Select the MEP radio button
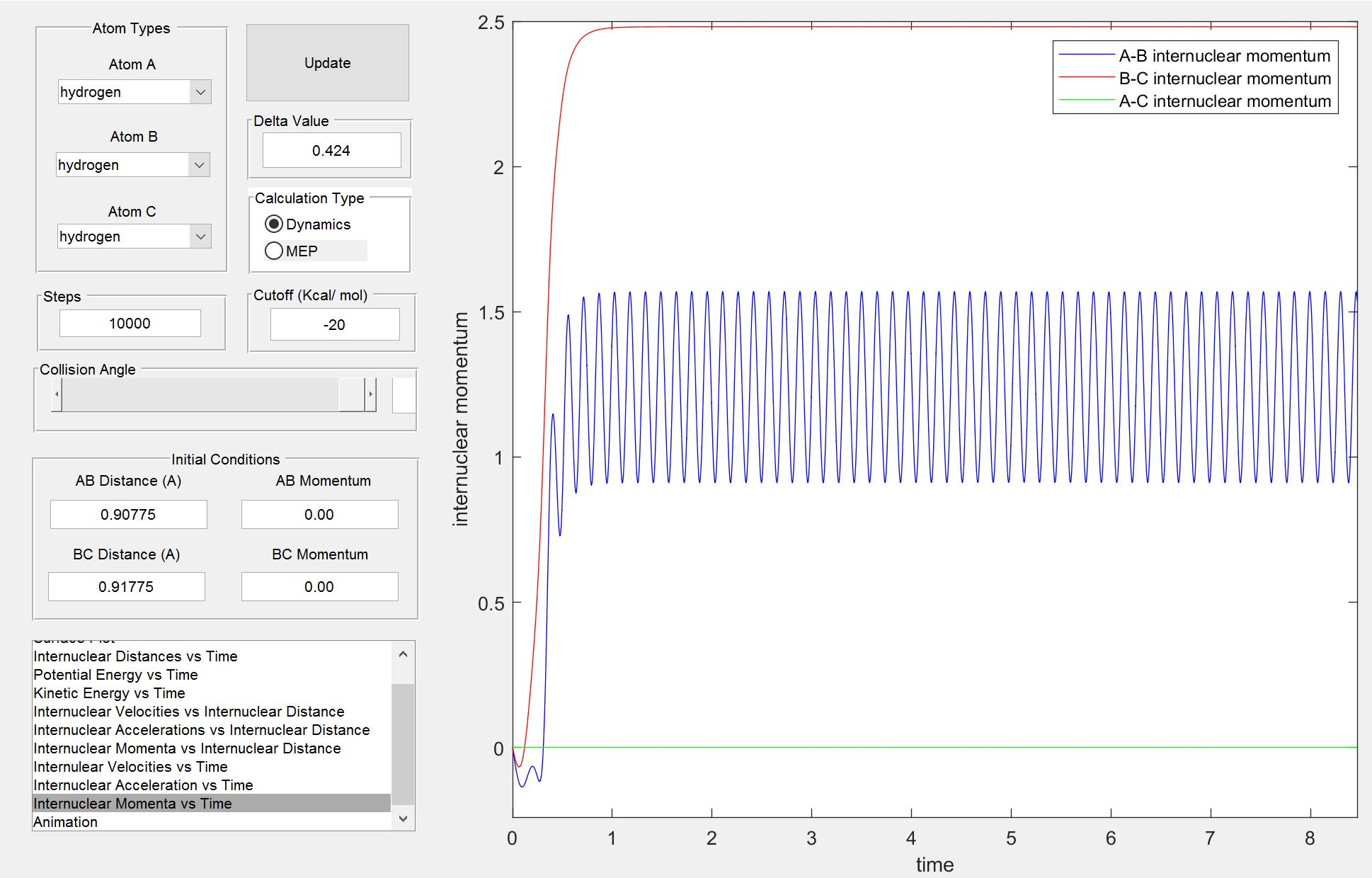1372x878 pixels. [x=274, y=251]
